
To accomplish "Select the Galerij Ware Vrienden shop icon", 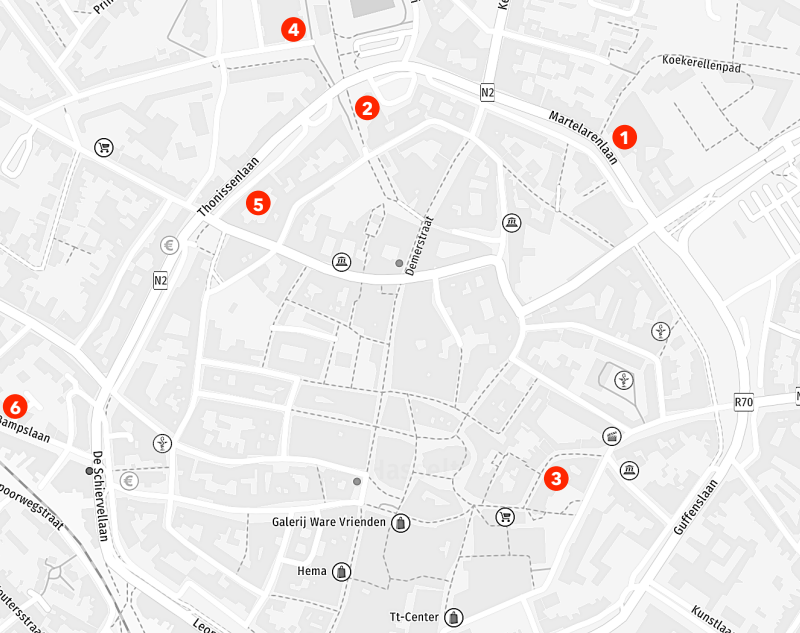I will point(401,523).
